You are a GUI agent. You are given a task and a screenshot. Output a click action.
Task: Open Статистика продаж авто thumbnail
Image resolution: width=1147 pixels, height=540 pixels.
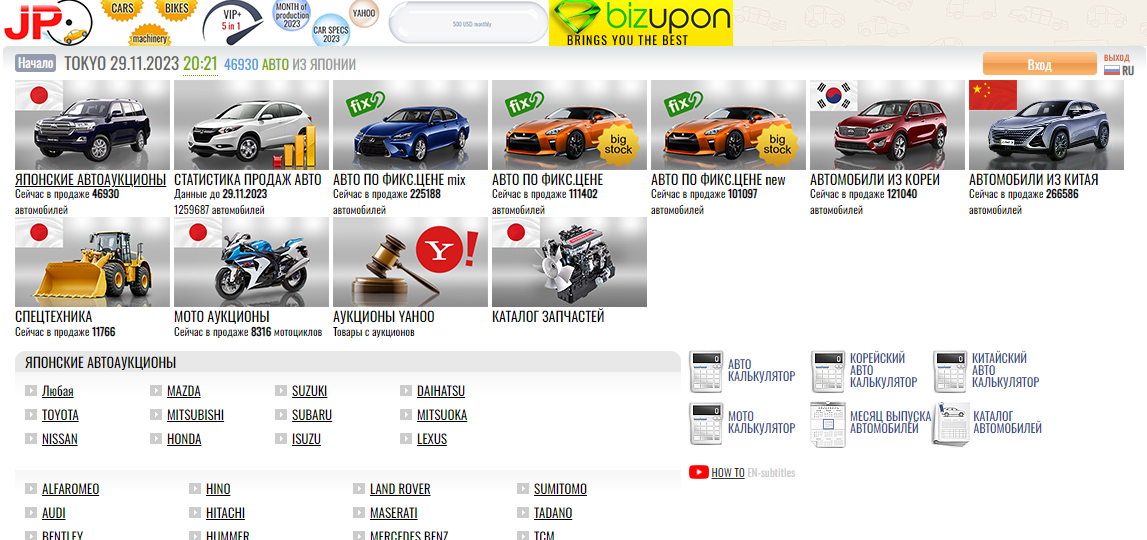point(251,125)
